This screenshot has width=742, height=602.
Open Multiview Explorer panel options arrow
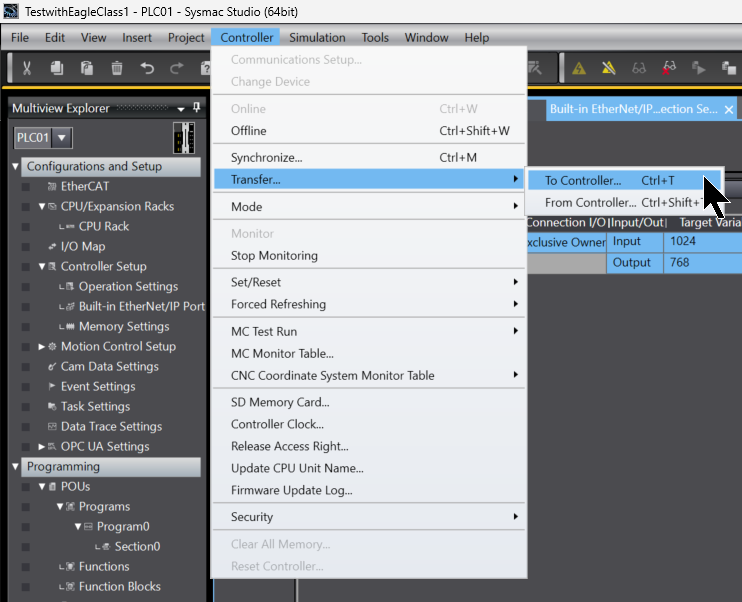(181, 109)
